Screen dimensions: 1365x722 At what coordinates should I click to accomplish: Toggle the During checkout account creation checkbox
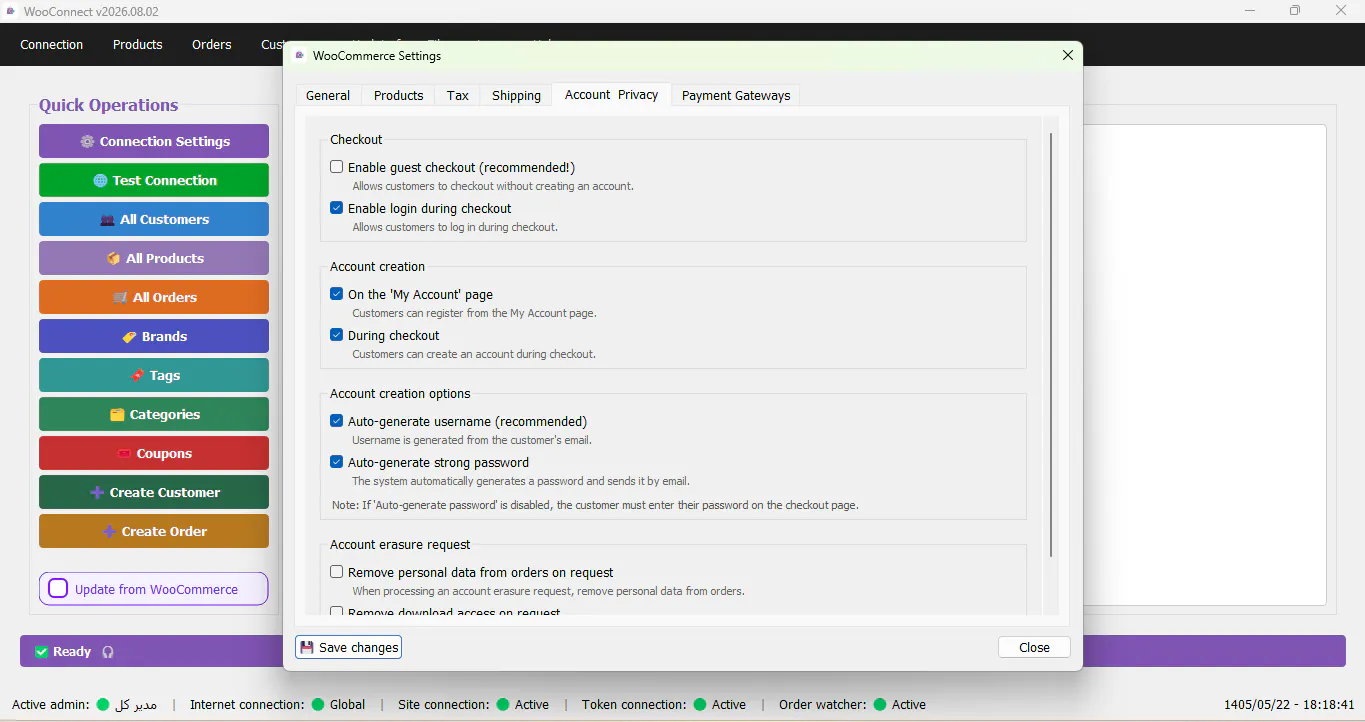coord(337,335)
